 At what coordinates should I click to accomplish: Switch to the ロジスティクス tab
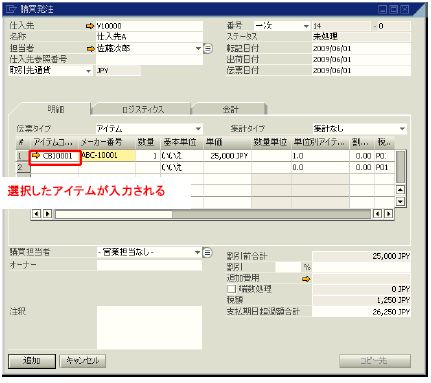(142, 109)
